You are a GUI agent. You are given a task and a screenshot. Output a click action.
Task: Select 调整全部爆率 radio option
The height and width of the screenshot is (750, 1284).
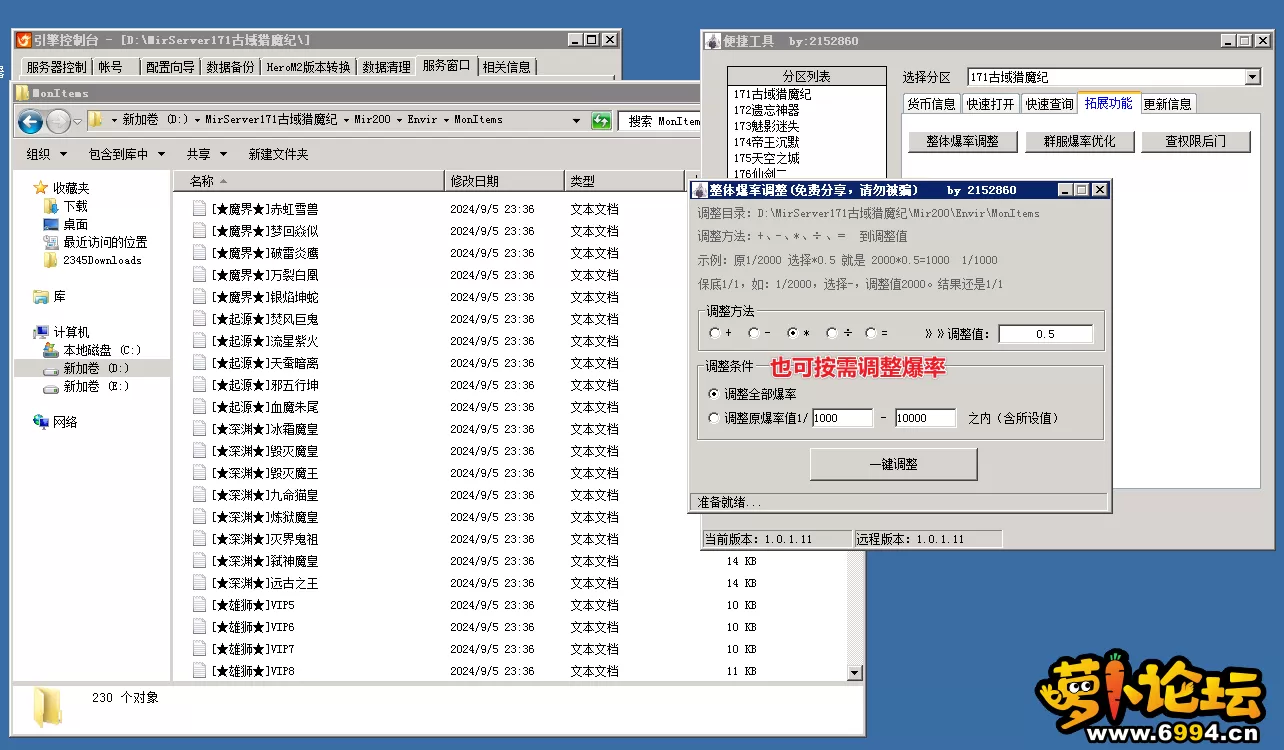click(x=714, y=395)
